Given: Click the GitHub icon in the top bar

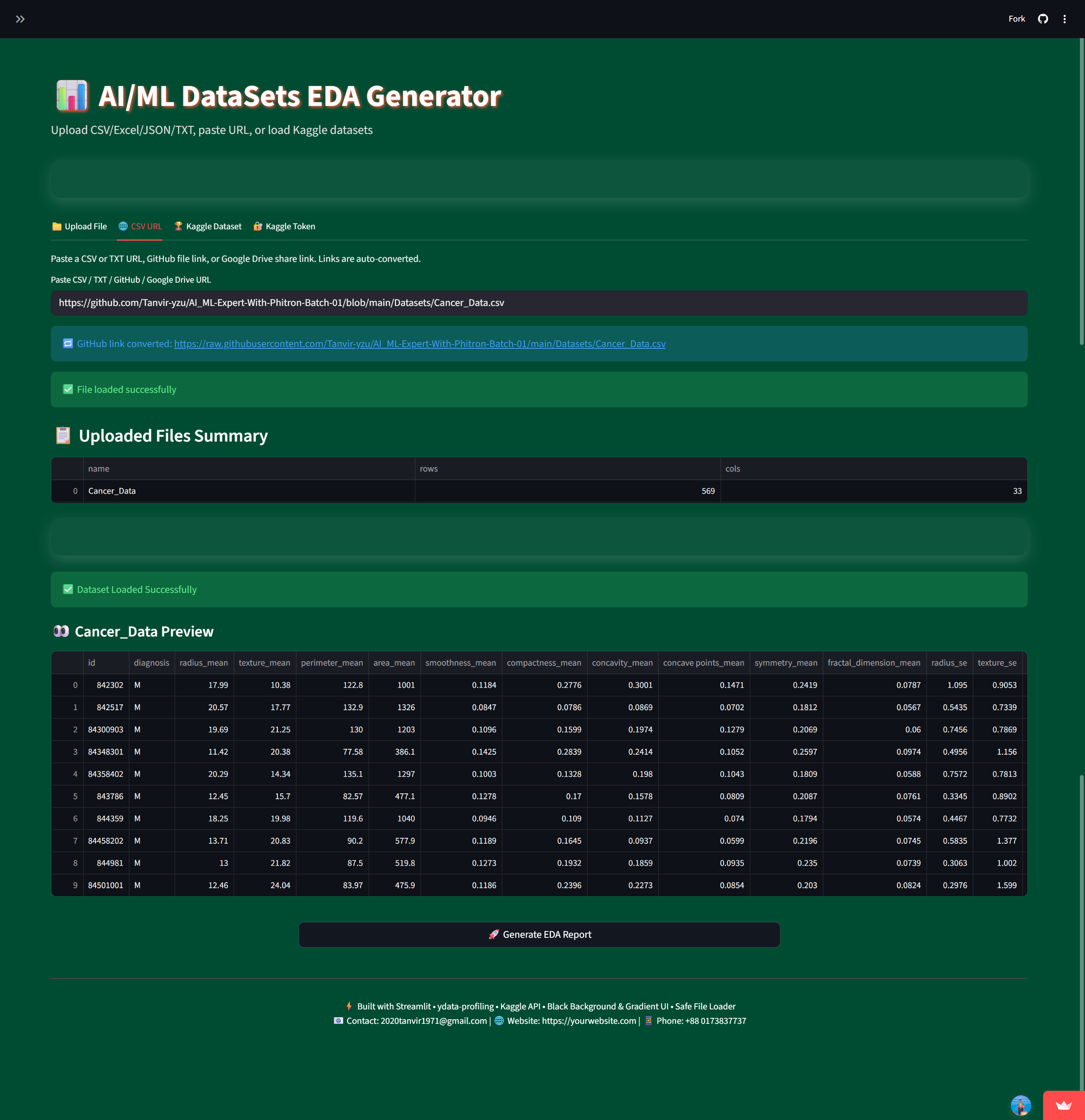Looking at the screenshot, I should tap(1043, 19).
